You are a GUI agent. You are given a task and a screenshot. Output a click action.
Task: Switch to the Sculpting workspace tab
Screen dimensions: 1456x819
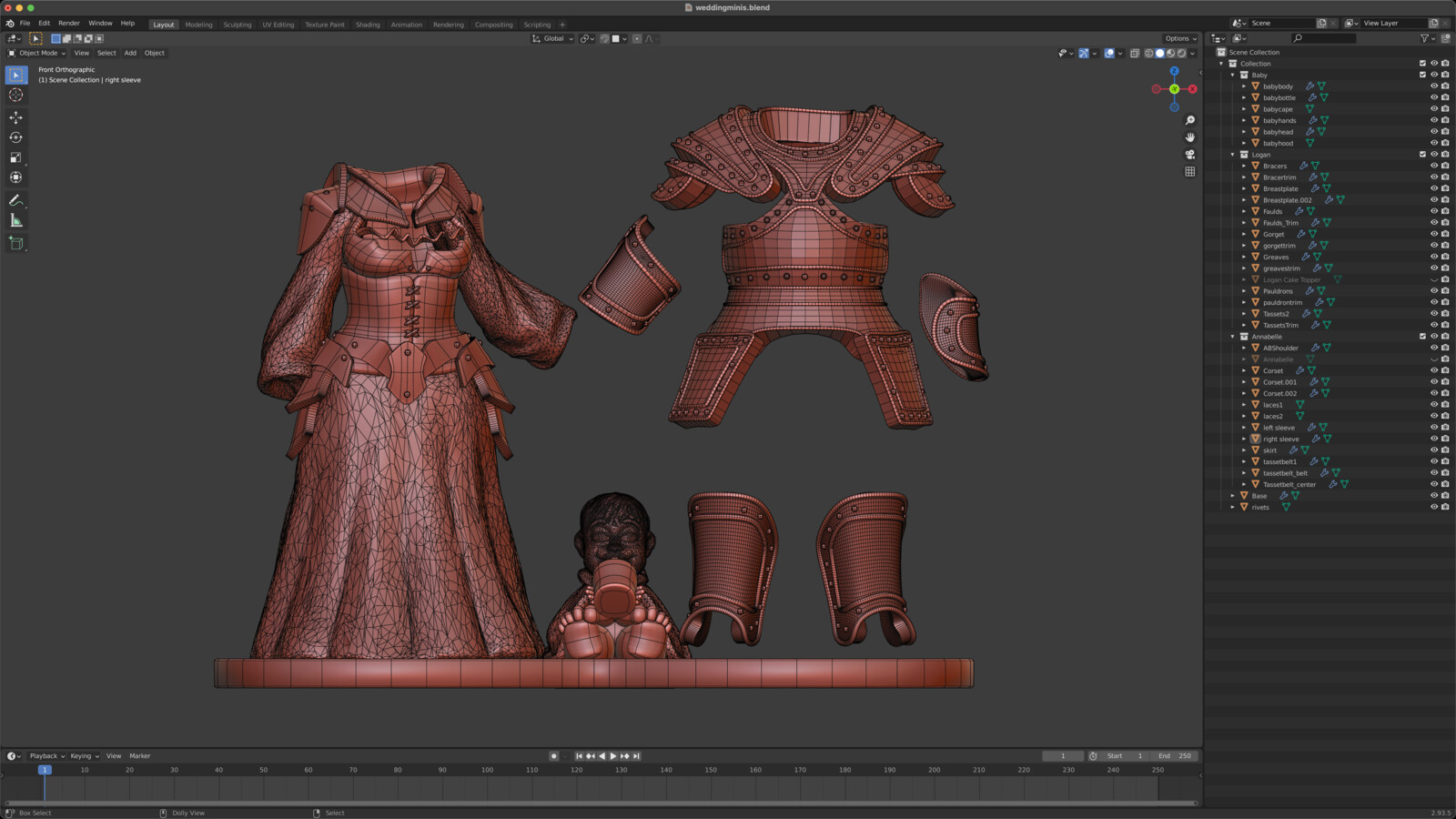tap(237, 25)
